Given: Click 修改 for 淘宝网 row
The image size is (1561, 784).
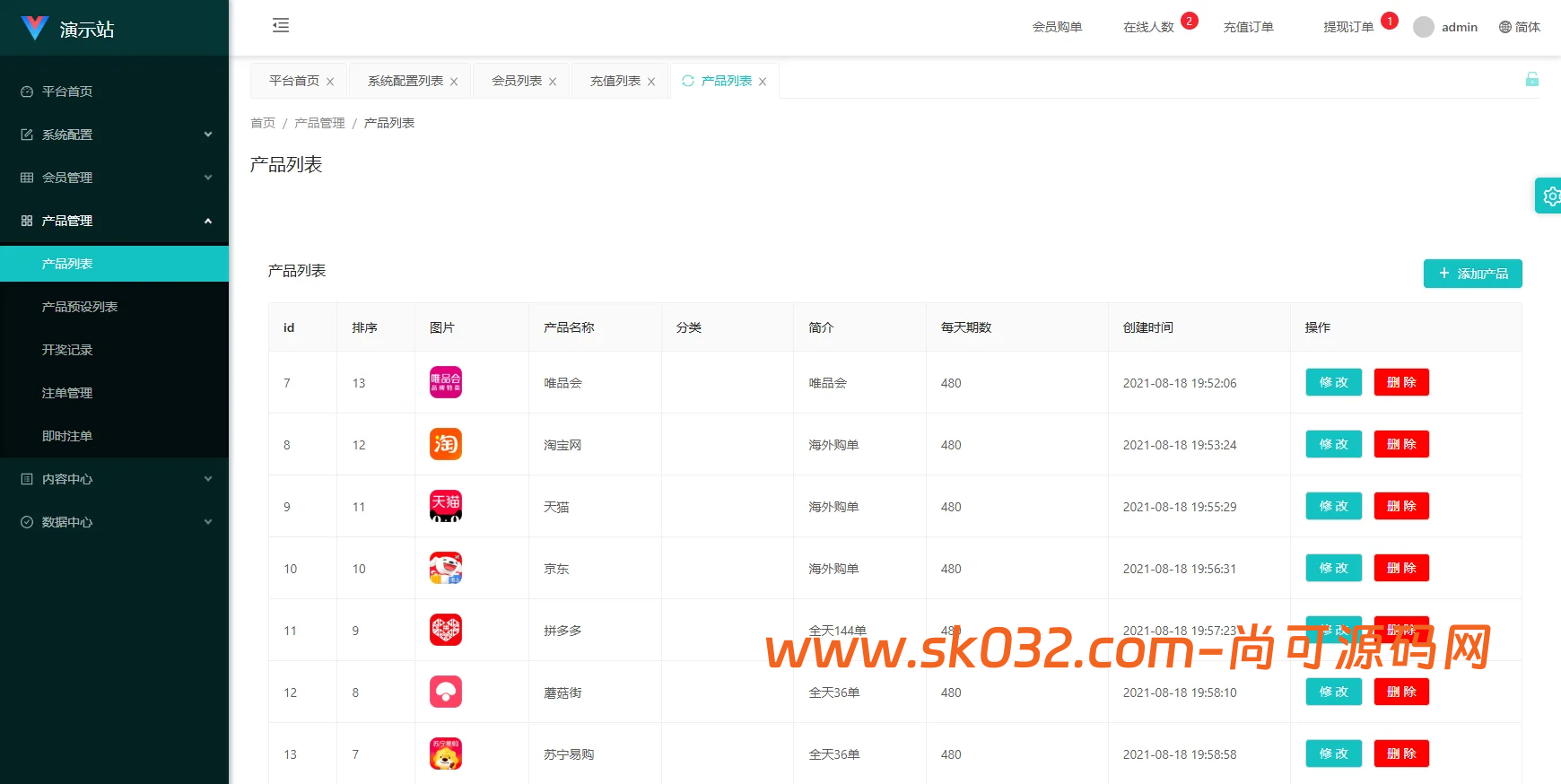Looking at the screenshot, I should [1333, 444].
